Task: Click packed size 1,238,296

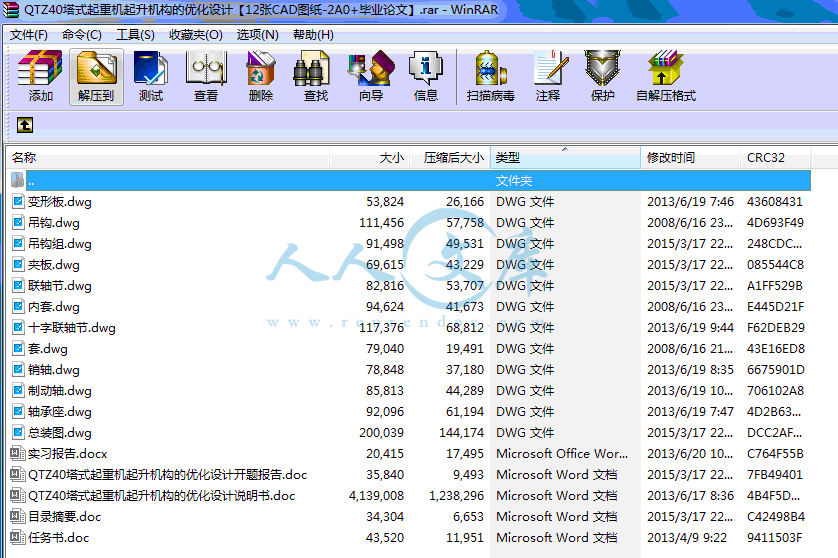Action: coord(456,495)
